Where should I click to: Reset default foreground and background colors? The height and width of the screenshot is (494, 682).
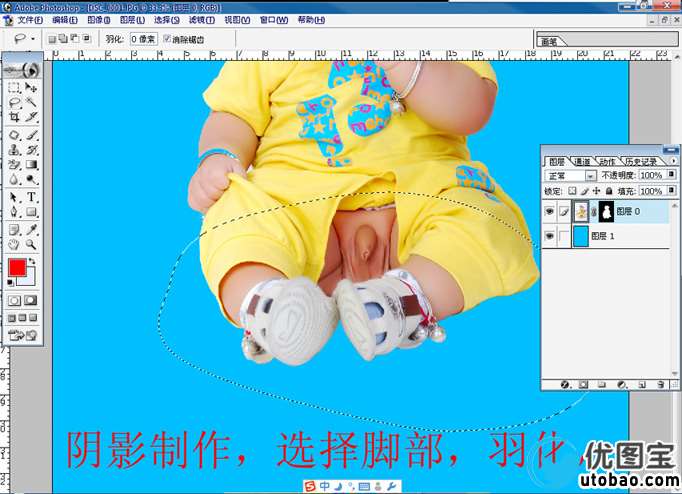tap(11, 283)
